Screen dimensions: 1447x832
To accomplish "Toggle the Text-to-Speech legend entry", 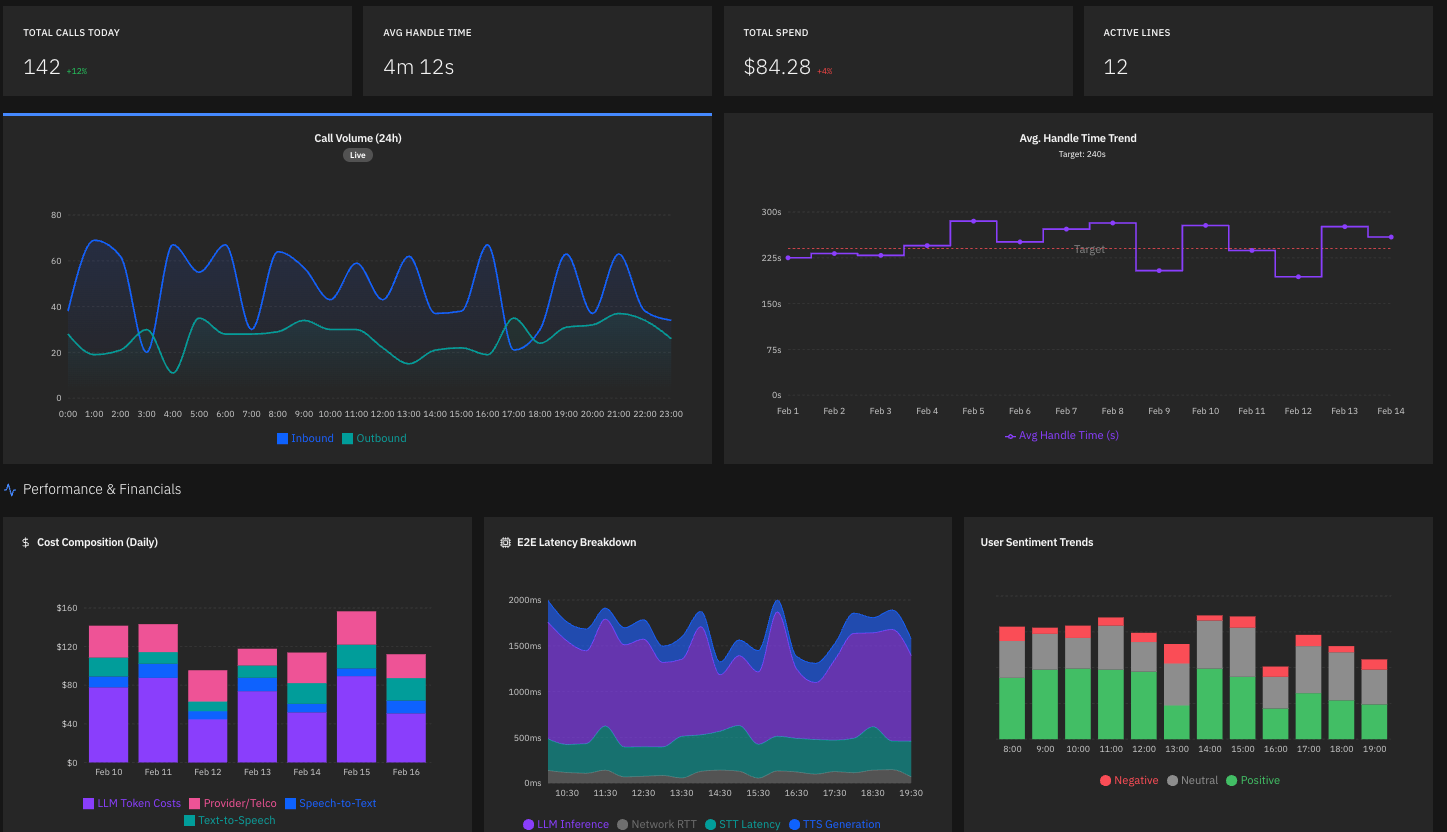I will [x=229, y=820].
